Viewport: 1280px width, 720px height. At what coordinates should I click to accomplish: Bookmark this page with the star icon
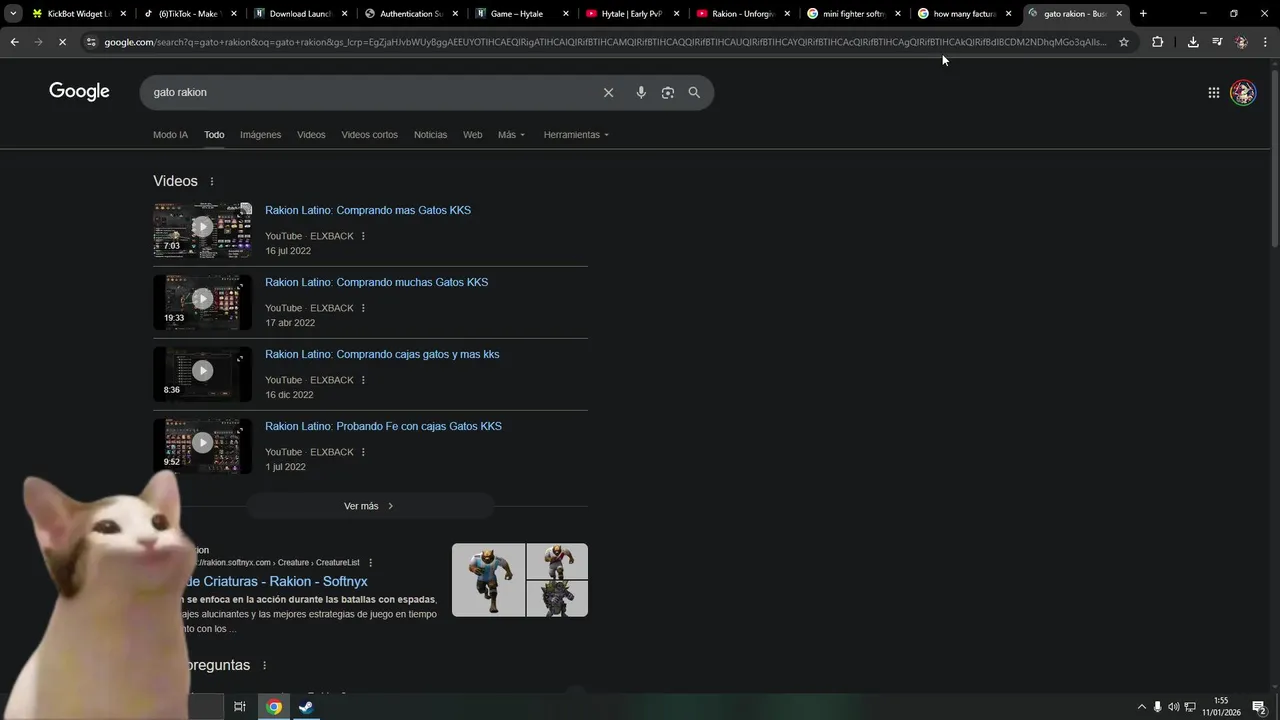(1124, 42)
